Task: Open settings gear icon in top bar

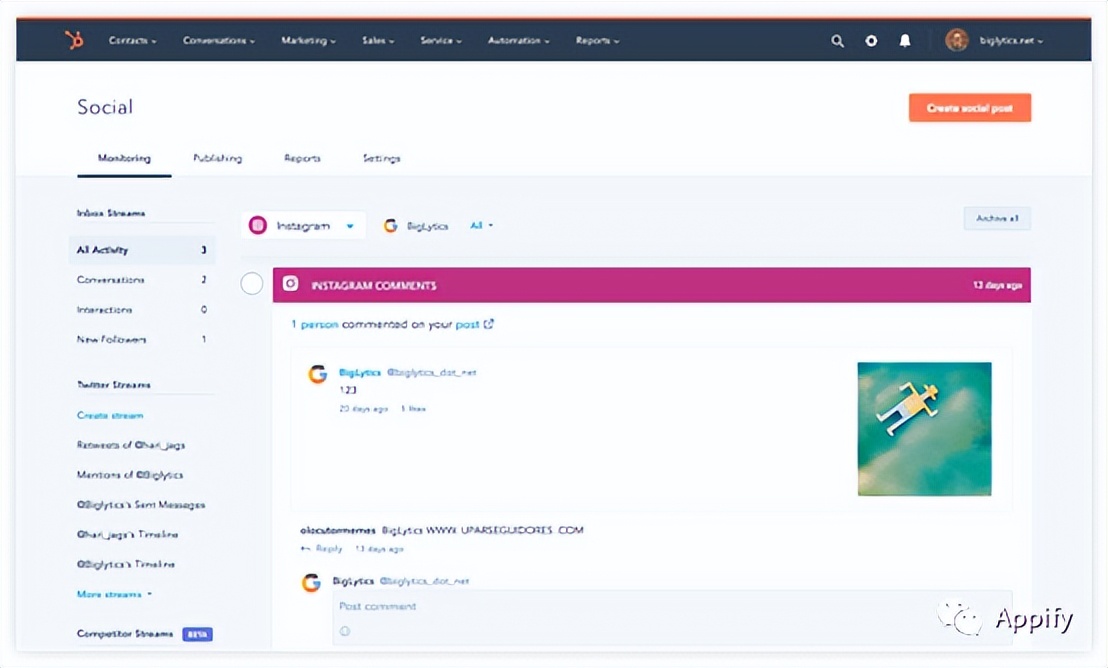Action: [871, 41]
